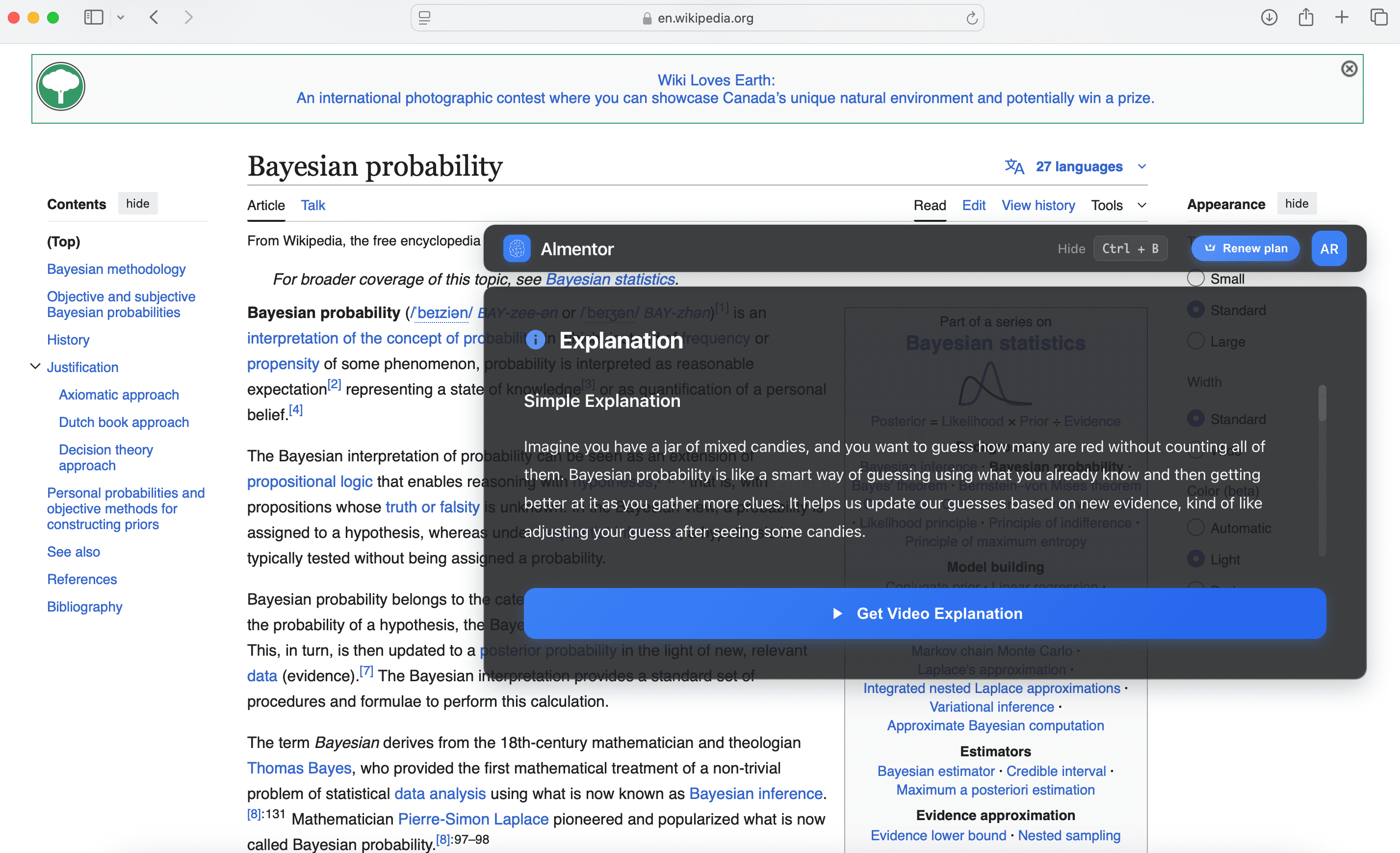
Task: Click the Wiki Loves Earth tree logo
Action: click(61, 87)
